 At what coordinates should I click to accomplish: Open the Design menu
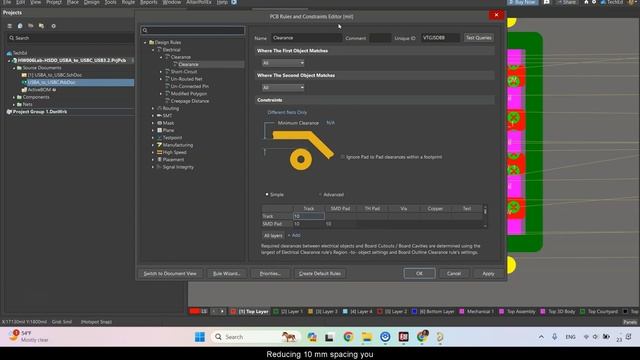point(91,2)
